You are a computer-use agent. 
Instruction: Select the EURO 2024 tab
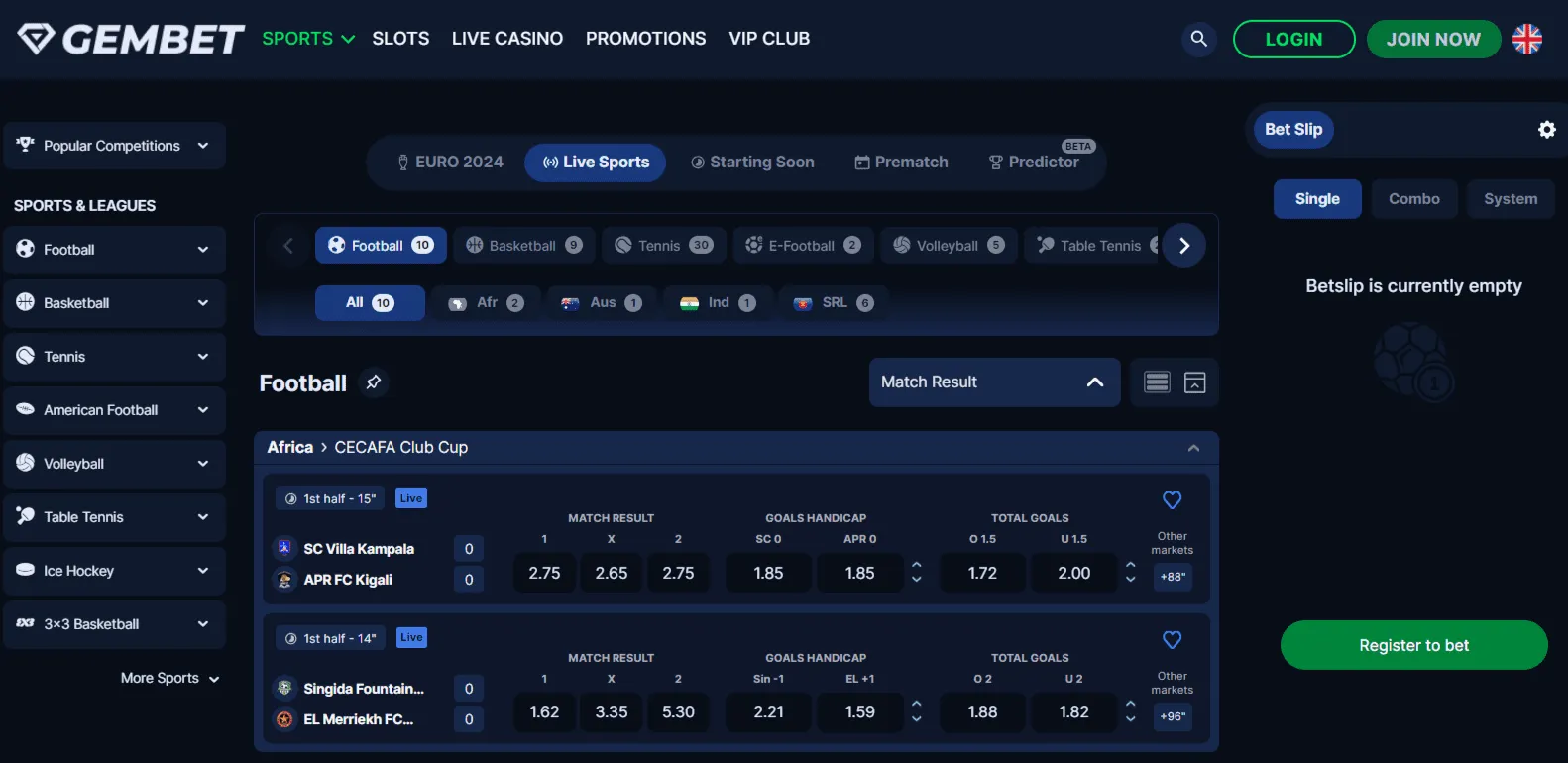(450, 163)
